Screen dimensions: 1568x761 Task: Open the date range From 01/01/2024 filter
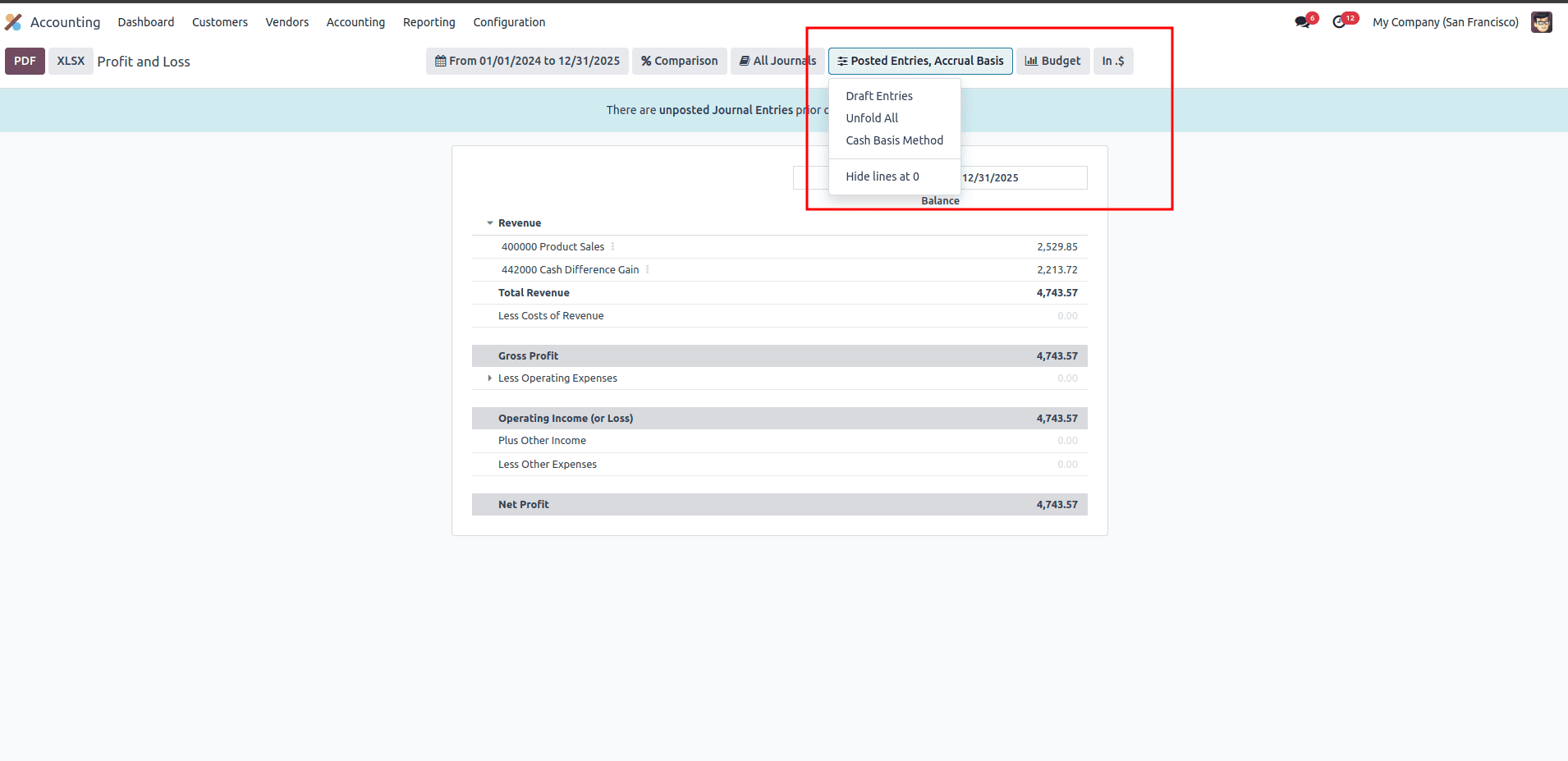coord(527,61)
